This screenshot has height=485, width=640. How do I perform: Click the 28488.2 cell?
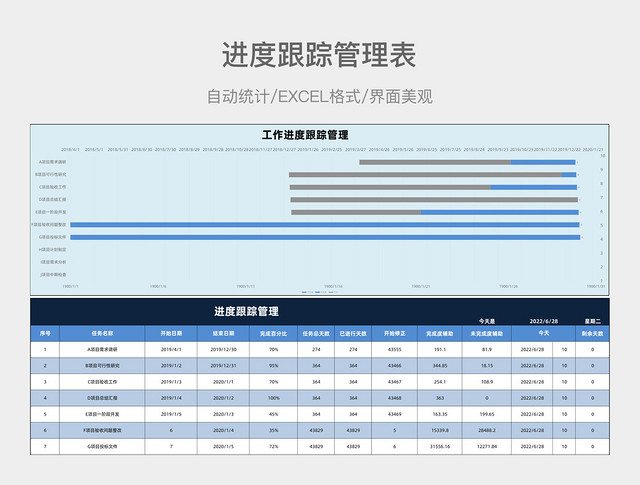point(487,430)
